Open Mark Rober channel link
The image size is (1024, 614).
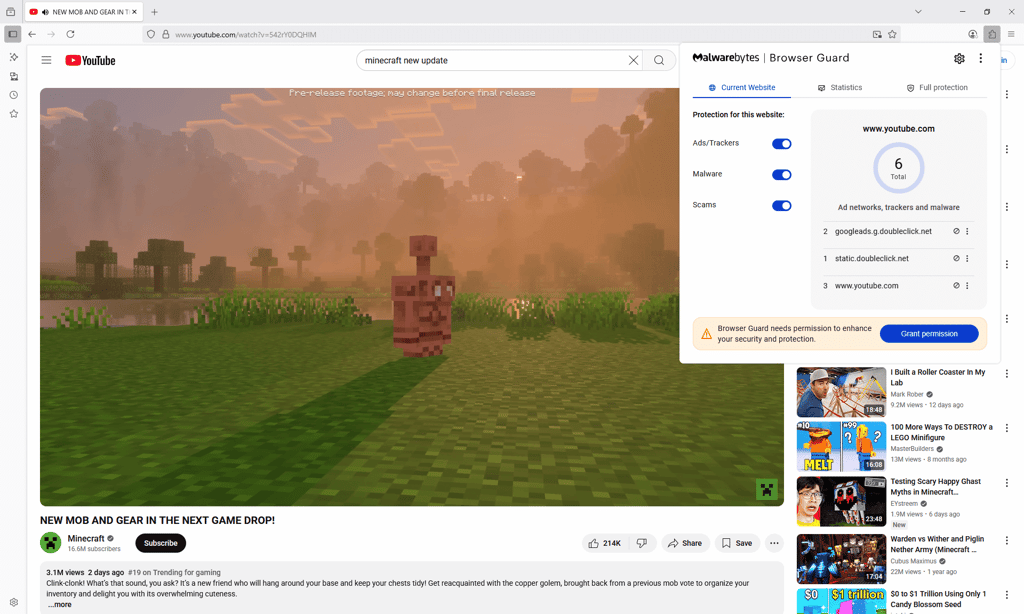(907, 395)
